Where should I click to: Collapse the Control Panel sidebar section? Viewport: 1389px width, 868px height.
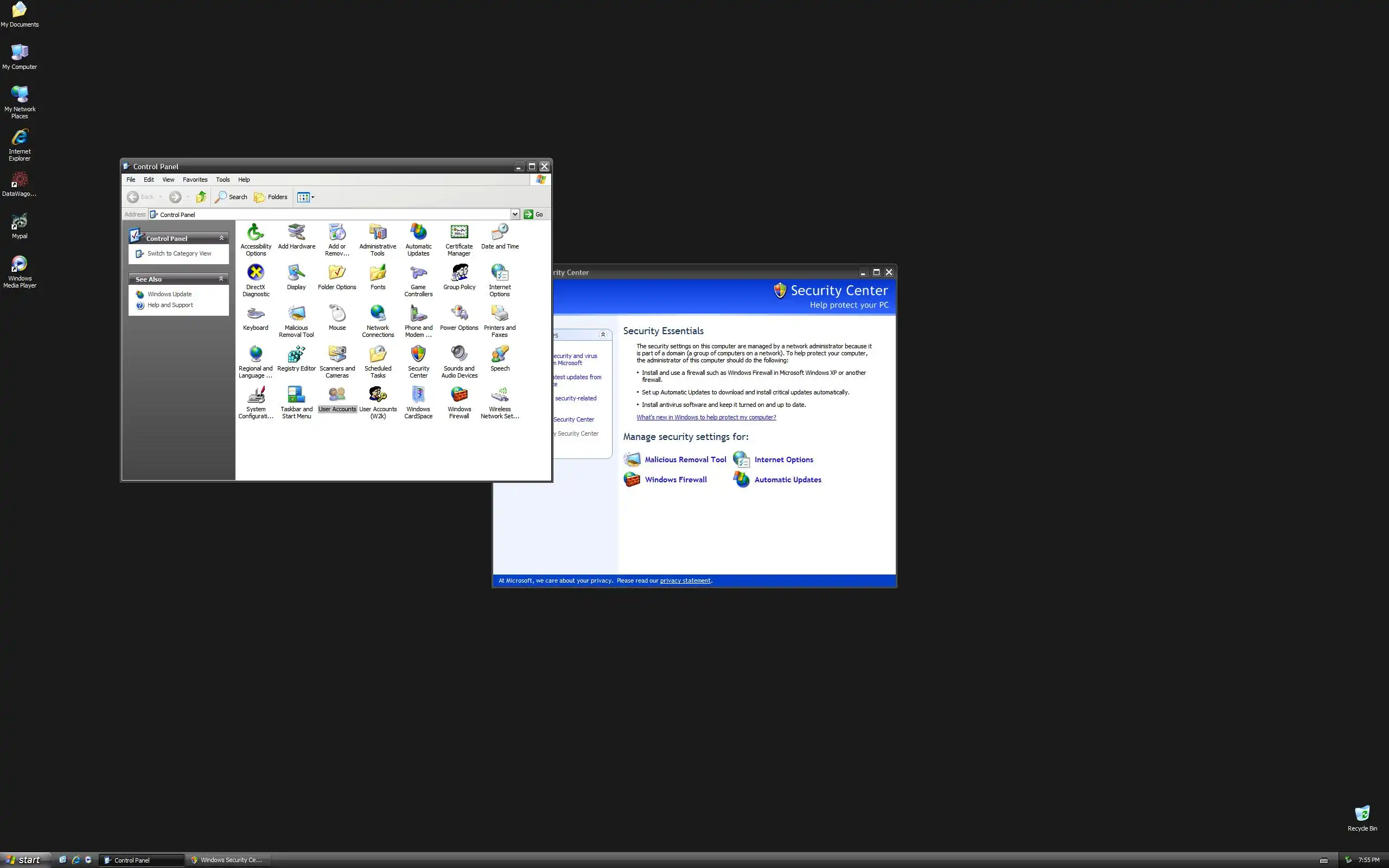(221, 238)
